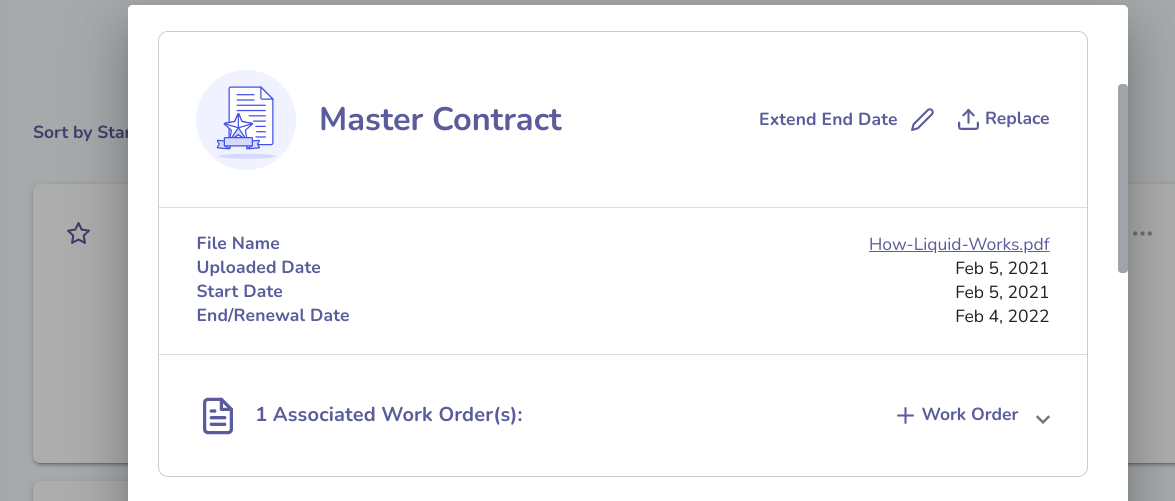Viewport: 1175px width, 501px height.
Task: Open the Sort by dropdown behind dialog
Action: (x=80, y=133)
